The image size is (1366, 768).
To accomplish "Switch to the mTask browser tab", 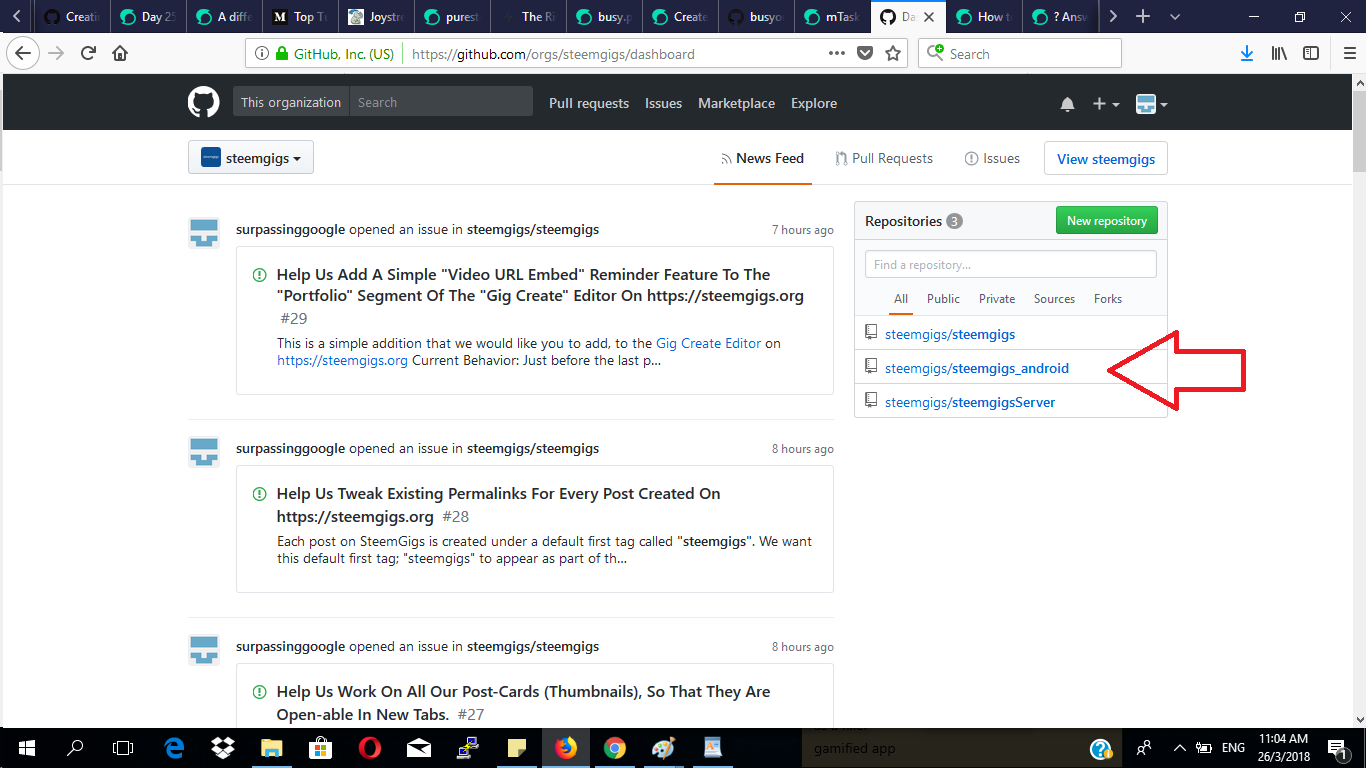I will [832, 17].
